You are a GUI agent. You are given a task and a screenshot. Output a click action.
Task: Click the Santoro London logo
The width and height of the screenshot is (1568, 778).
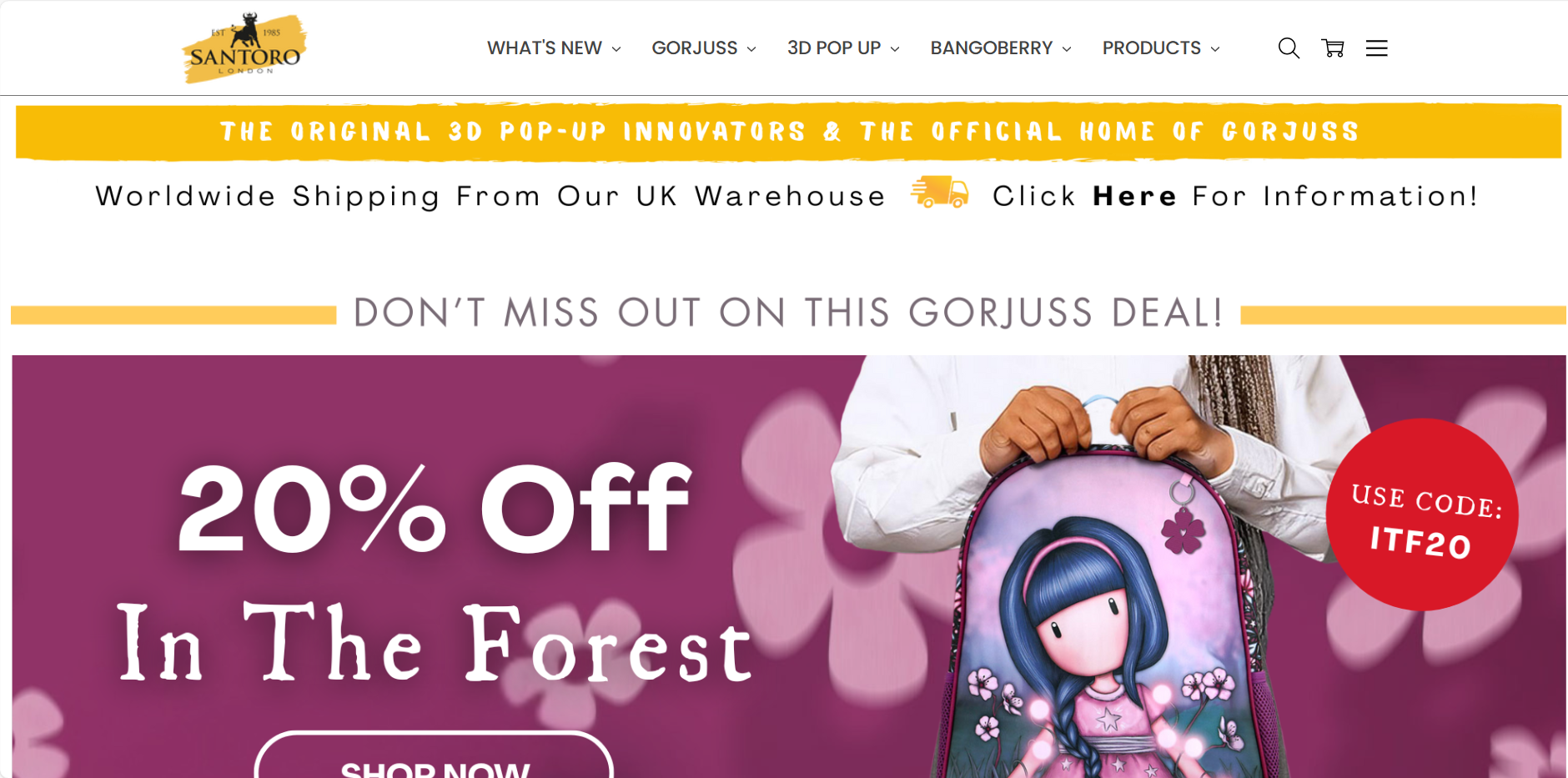click(244, 48)
